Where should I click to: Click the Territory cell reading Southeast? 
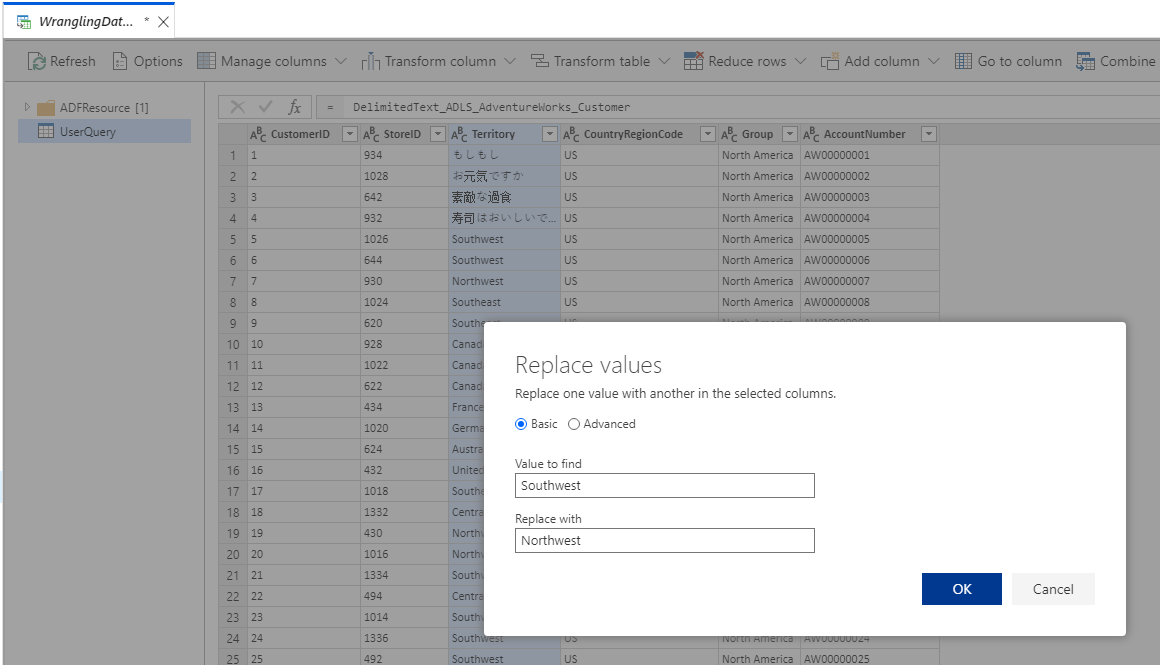505,302
